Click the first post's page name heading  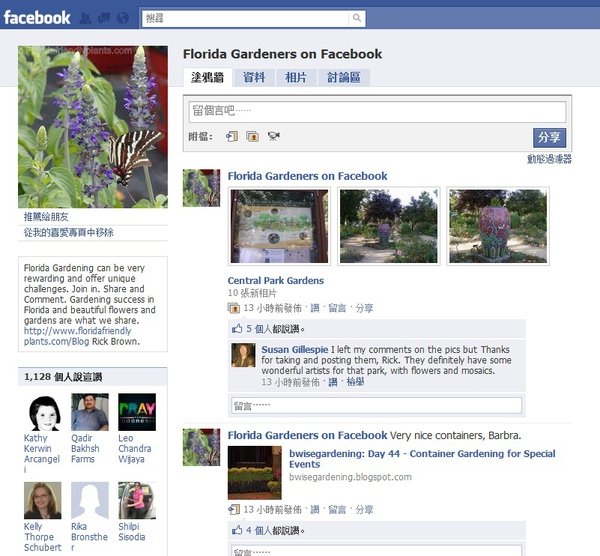[x=307, y=176]
